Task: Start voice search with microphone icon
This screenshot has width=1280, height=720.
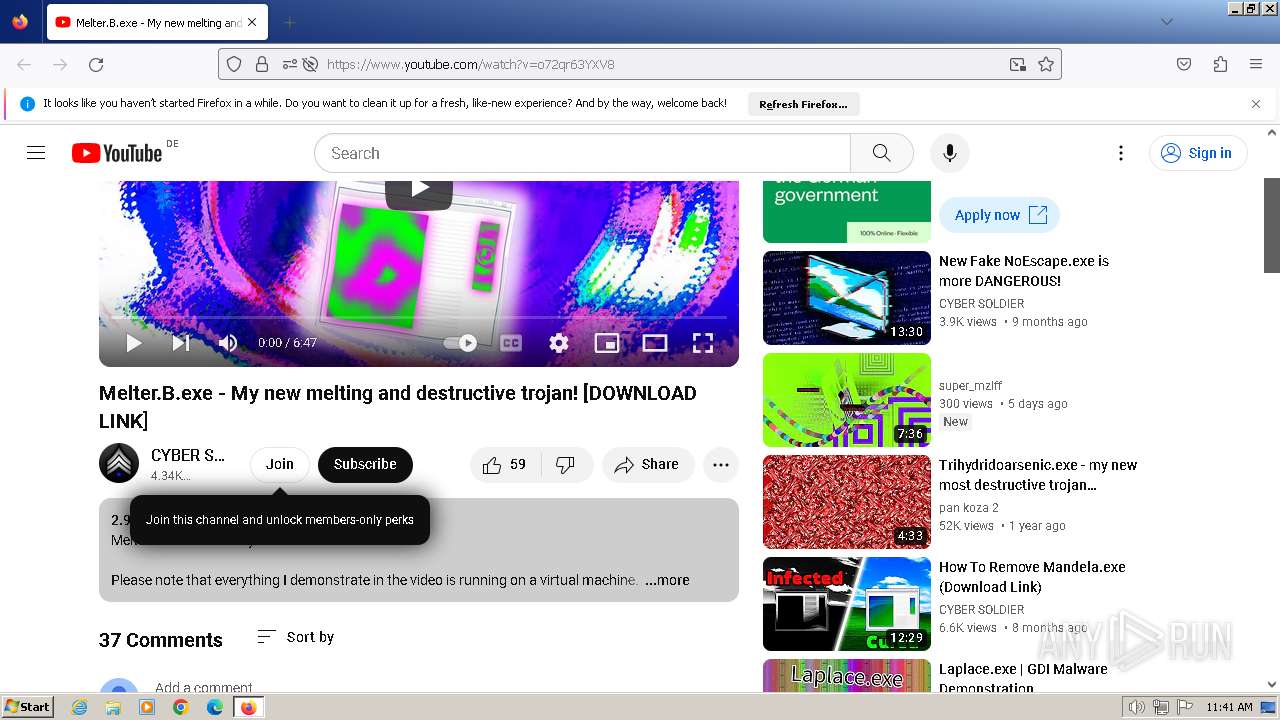Action: pos(949,153)
